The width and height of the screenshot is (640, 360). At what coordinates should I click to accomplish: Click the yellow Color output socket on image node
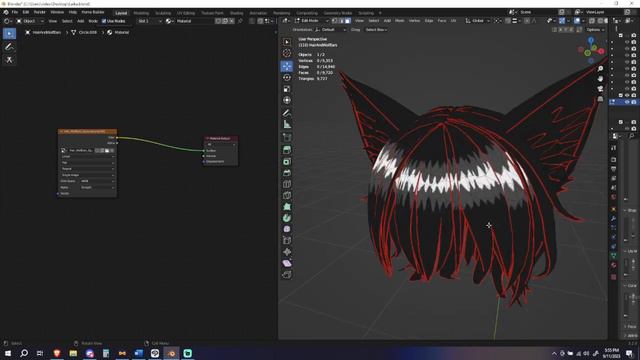117,138
